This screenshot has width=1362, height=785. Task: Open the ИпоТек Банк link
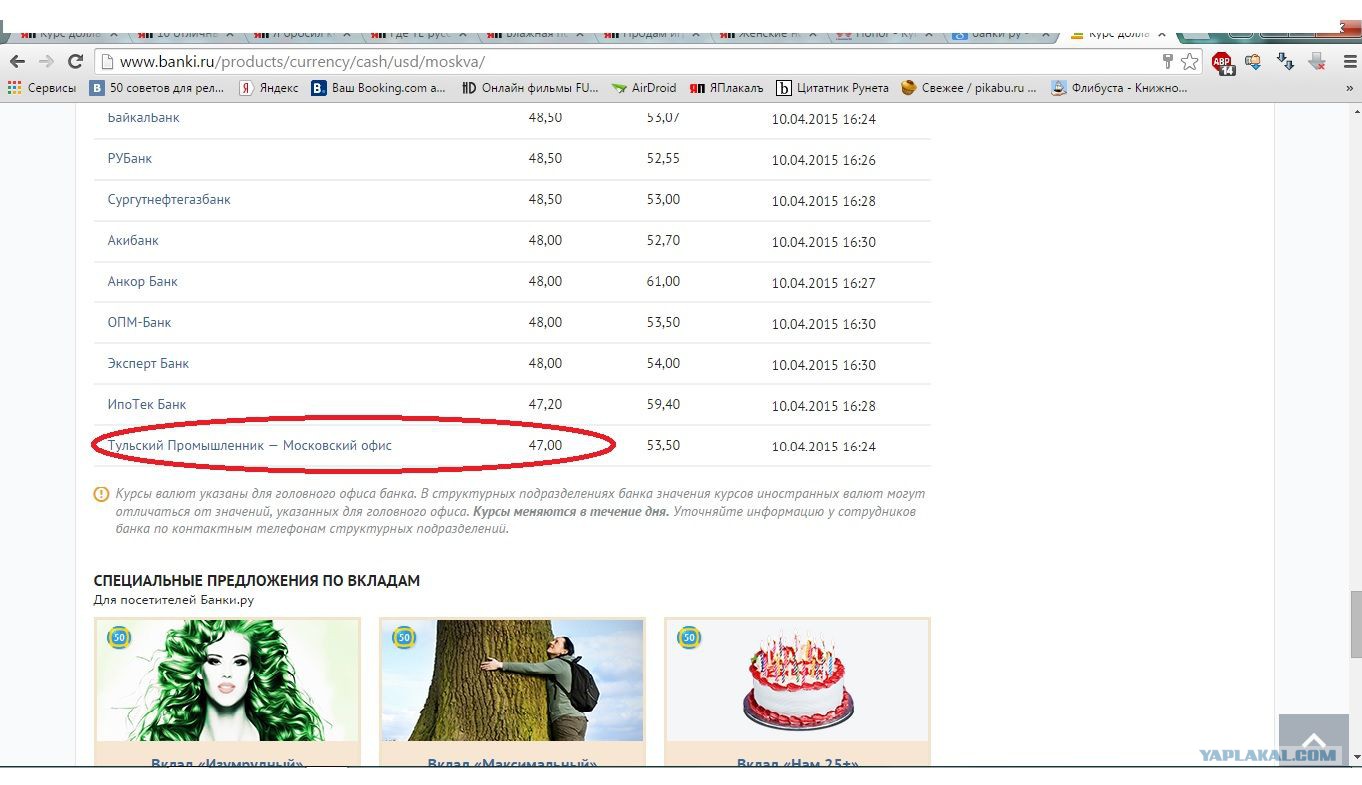pyautogui.click(x=147, y=405)
